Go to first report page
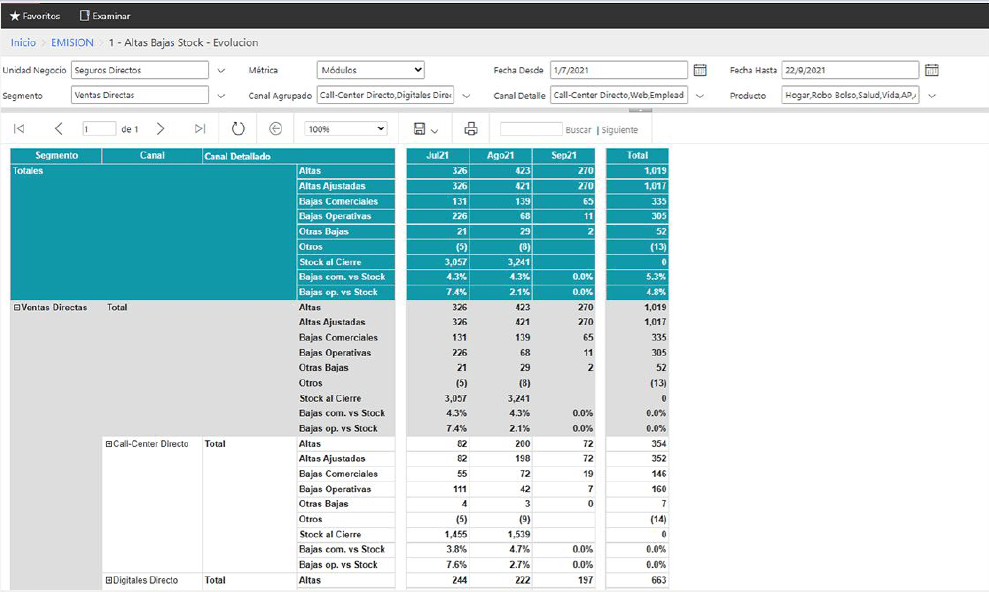 pyautogui.click(x=19, y=129)
